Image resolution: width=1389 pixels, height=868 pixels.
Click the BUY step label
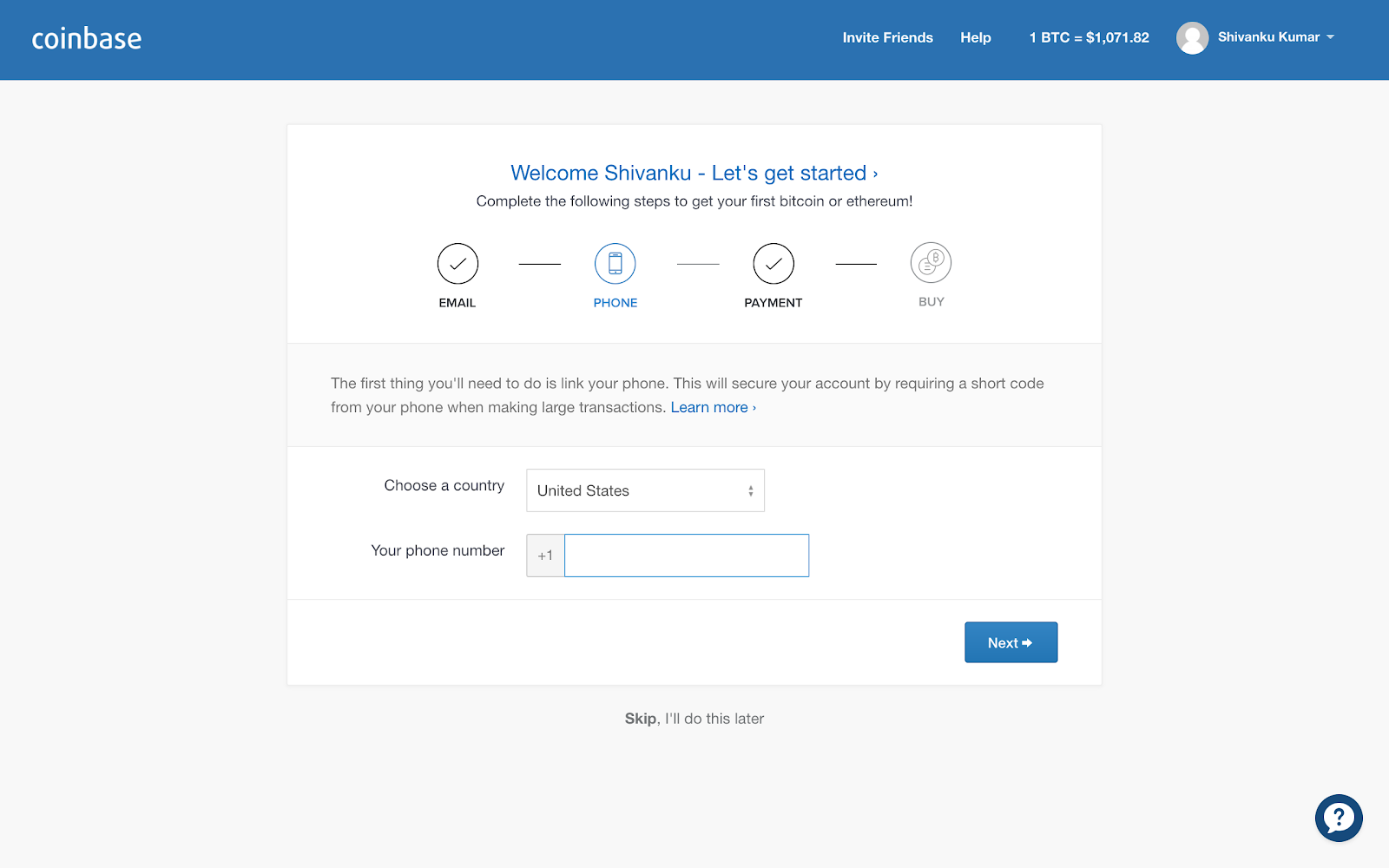(931, 302)
